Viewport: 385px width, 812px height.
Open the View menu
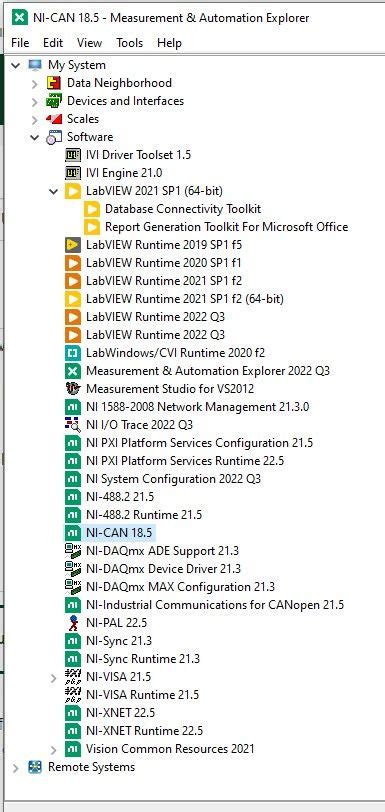point(89,42)
